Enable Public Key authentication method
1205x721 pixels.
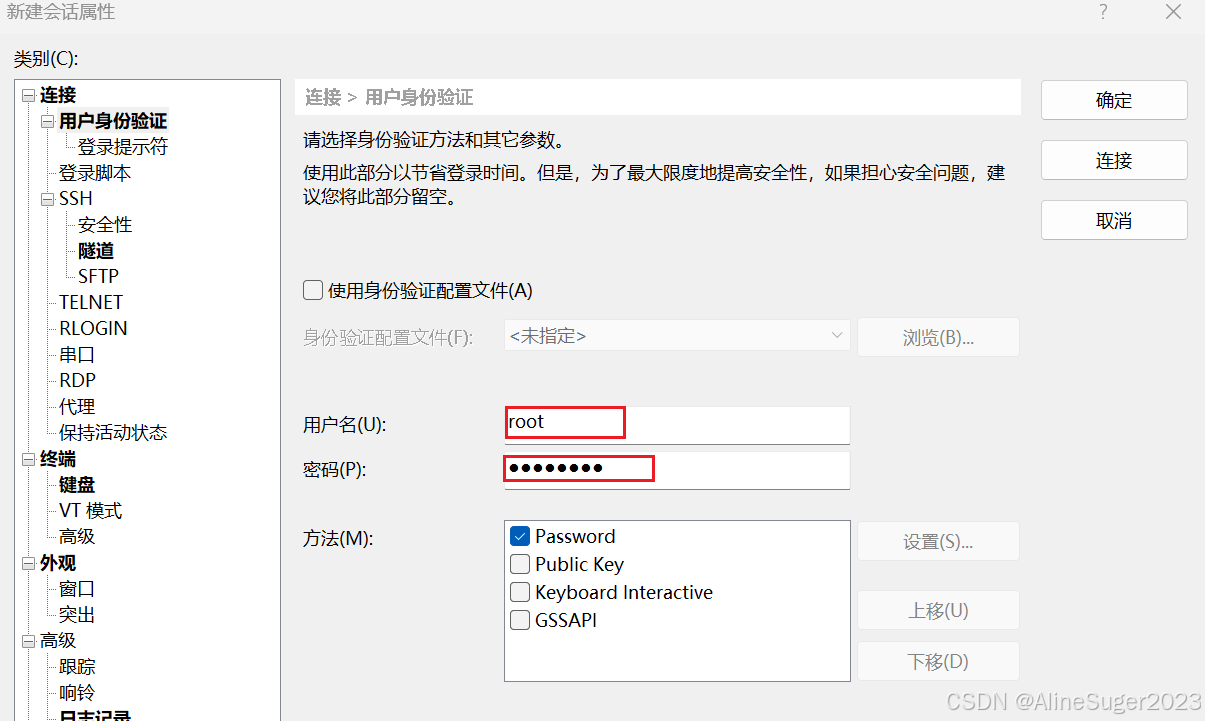(520, 564)
